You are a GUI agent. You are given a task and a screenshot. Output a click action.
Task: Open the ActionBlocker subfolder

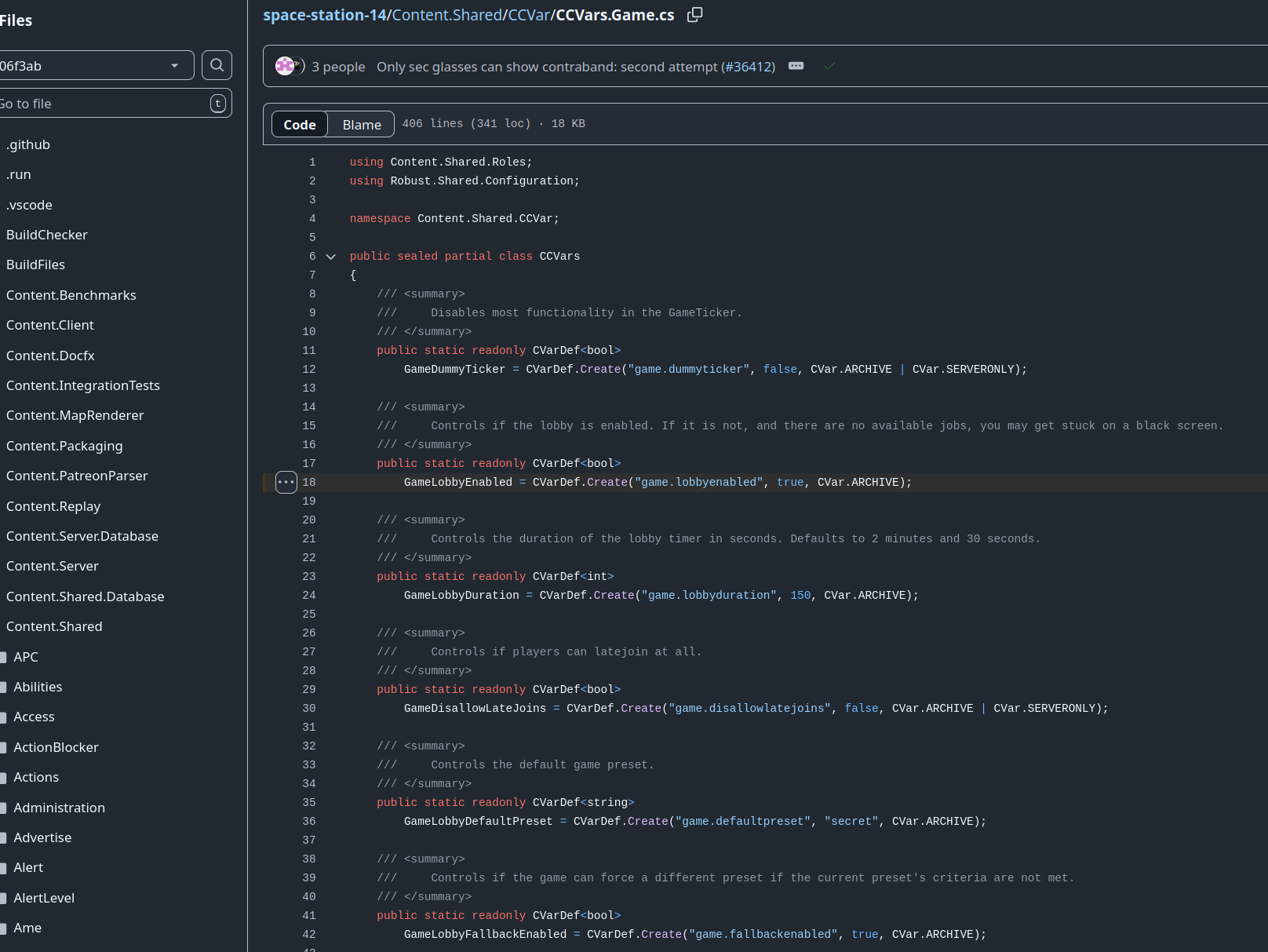(56, 747)
